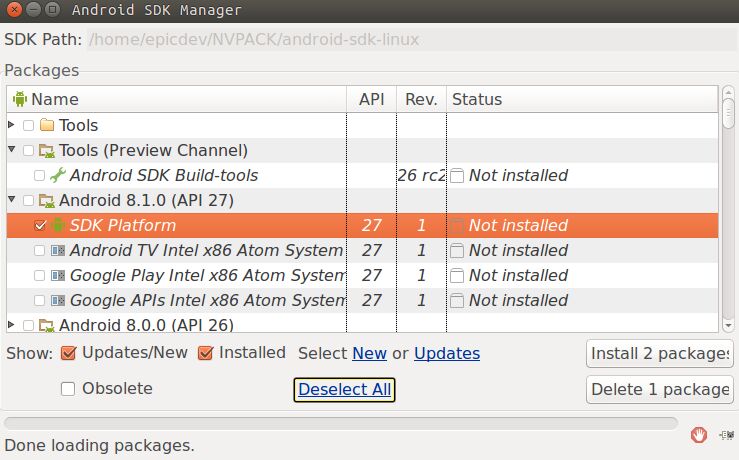The image size is (739, 460).
Task: Click the status icon in the SDK Platform row
Action: coord(457,226)
